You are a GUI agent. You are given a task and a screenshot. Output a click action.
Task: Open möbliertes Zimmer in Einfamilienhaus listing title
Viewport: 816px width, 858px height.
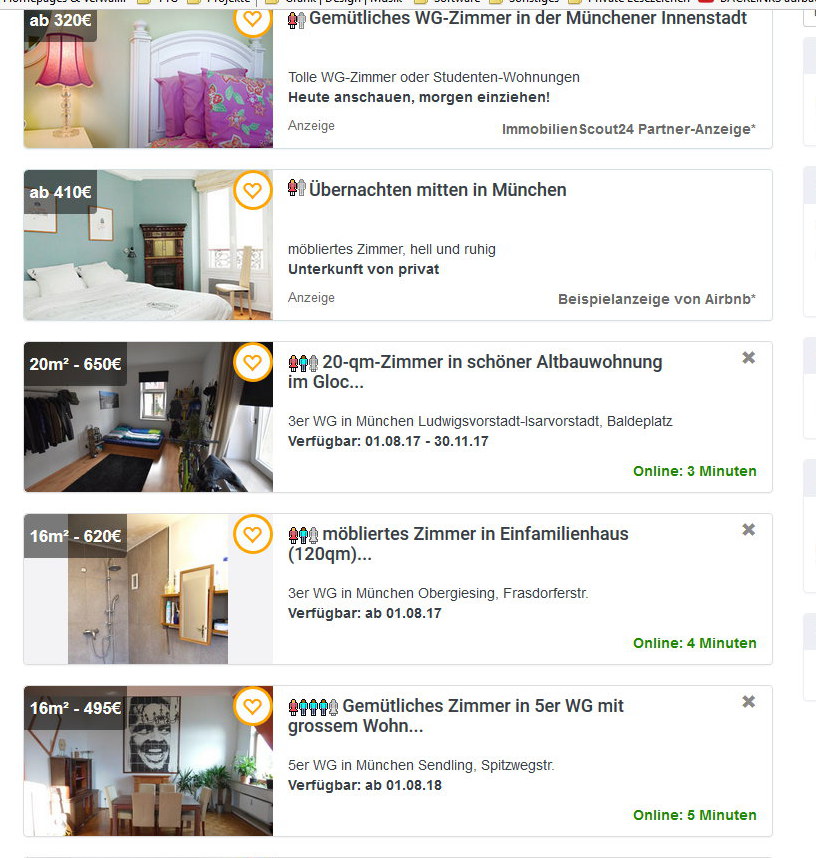click(458, 543)
